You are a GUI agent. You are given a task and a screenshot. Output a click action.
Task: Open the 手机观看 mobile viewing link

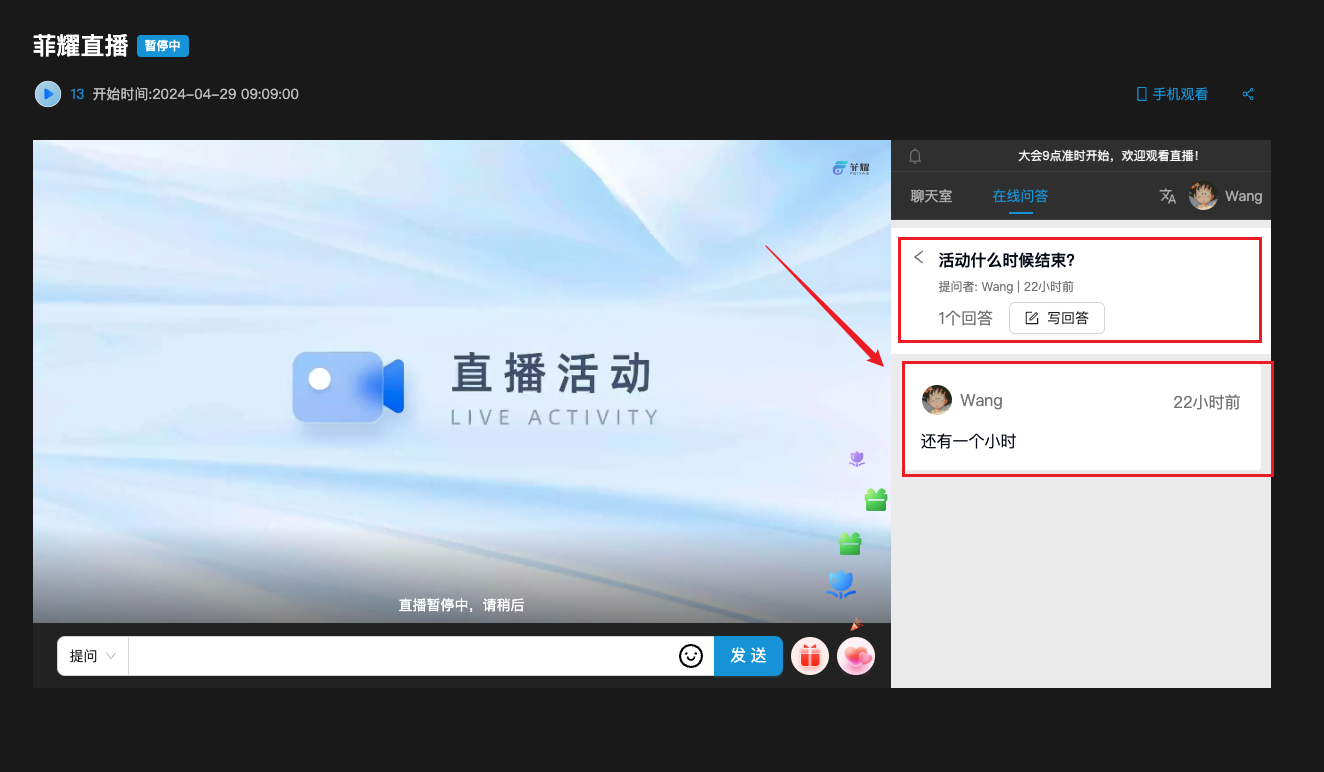pos(1172,94)
